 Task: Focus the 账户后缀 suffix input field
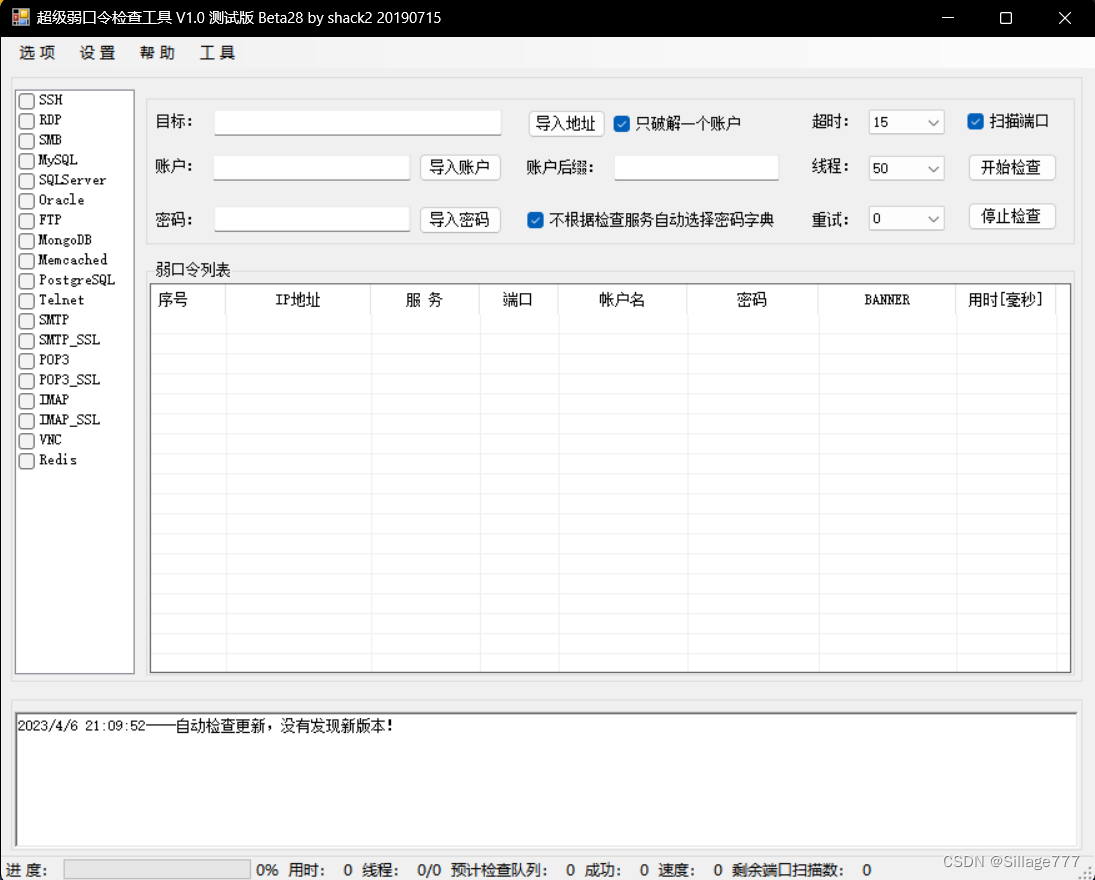pos(696,168)
